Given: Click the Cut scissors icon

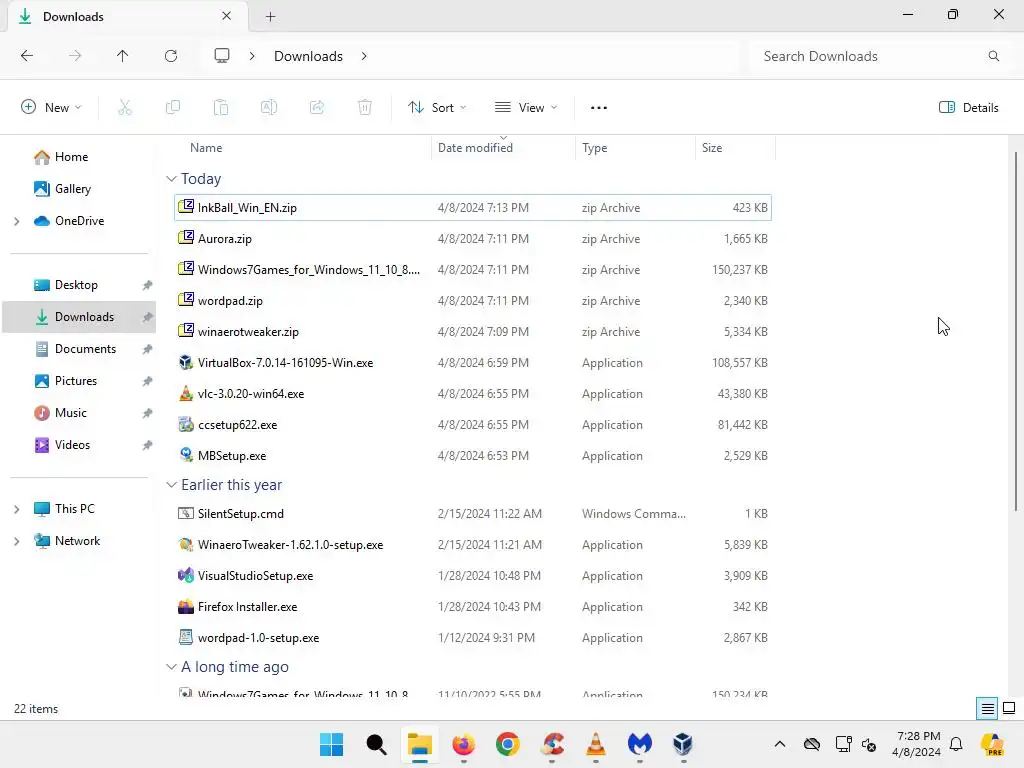Looking at the screenshot, I should pyautogui.click(x=125, y=108).
